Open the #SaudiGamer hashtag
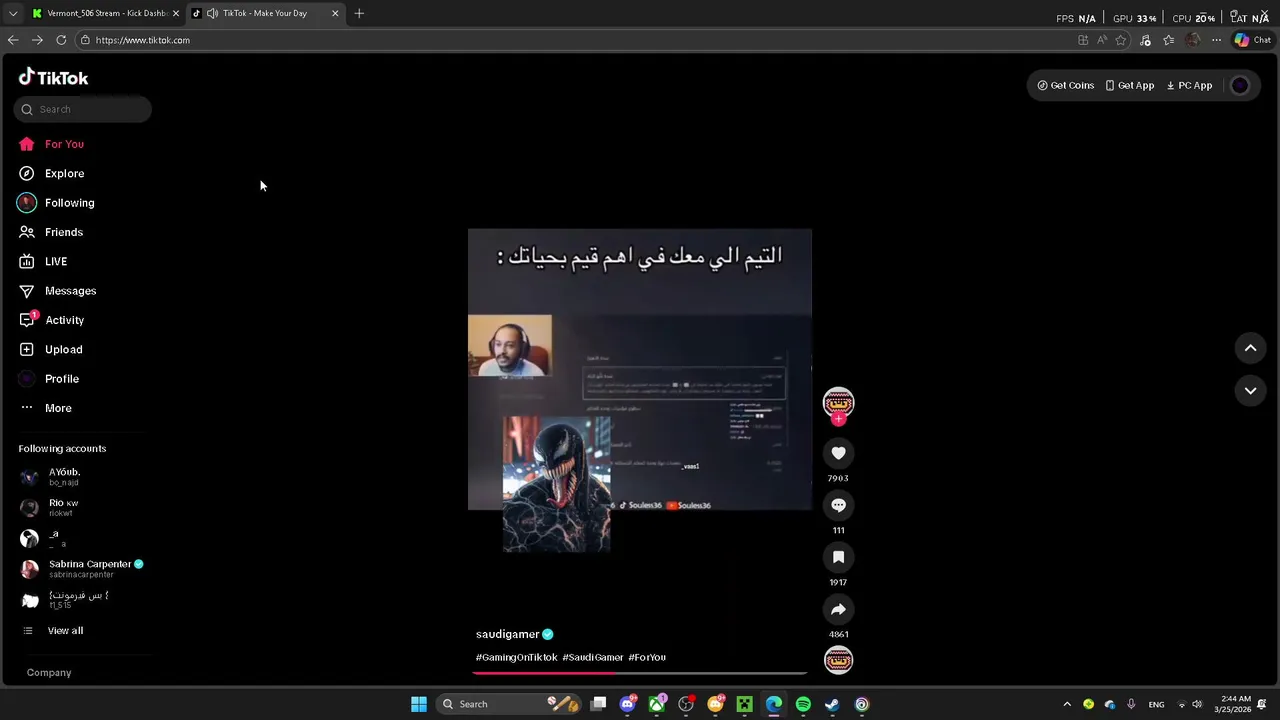This screenshot has height=720, width=1280. pyautogui.click(x=593, y=657)
